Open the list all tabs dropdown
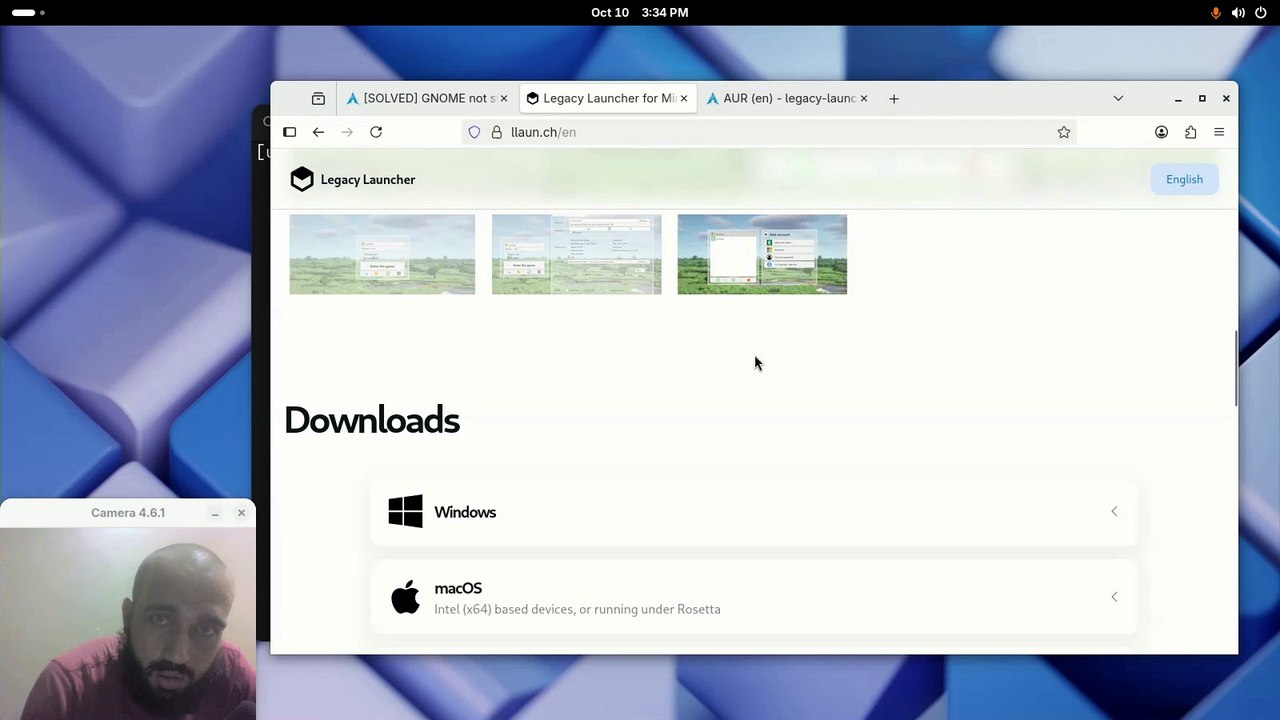Viewport: 1280px width, 720px height. pos(1118,98)
